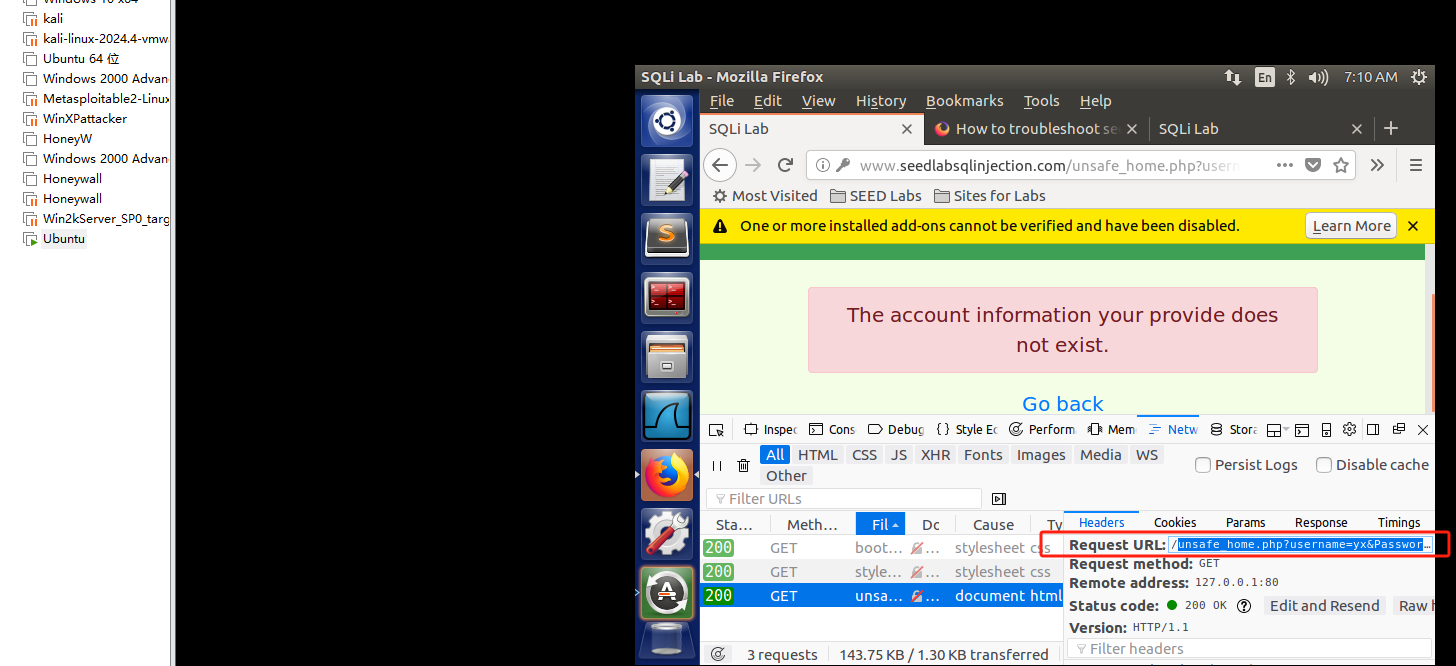Image resolution: width=1456 pixels, height=666 pixels.
Task: Click the Filter URLs input
Action: coord(844,499)
